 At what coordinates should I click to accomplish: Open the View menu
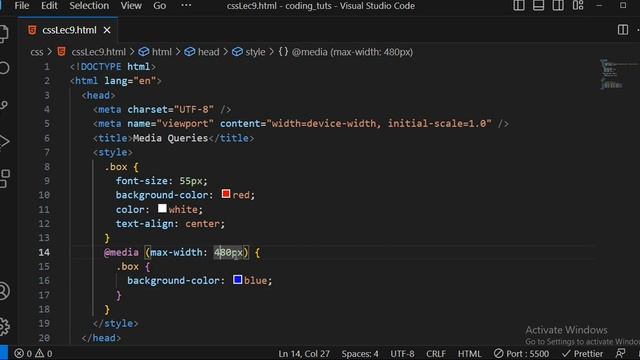131,6
